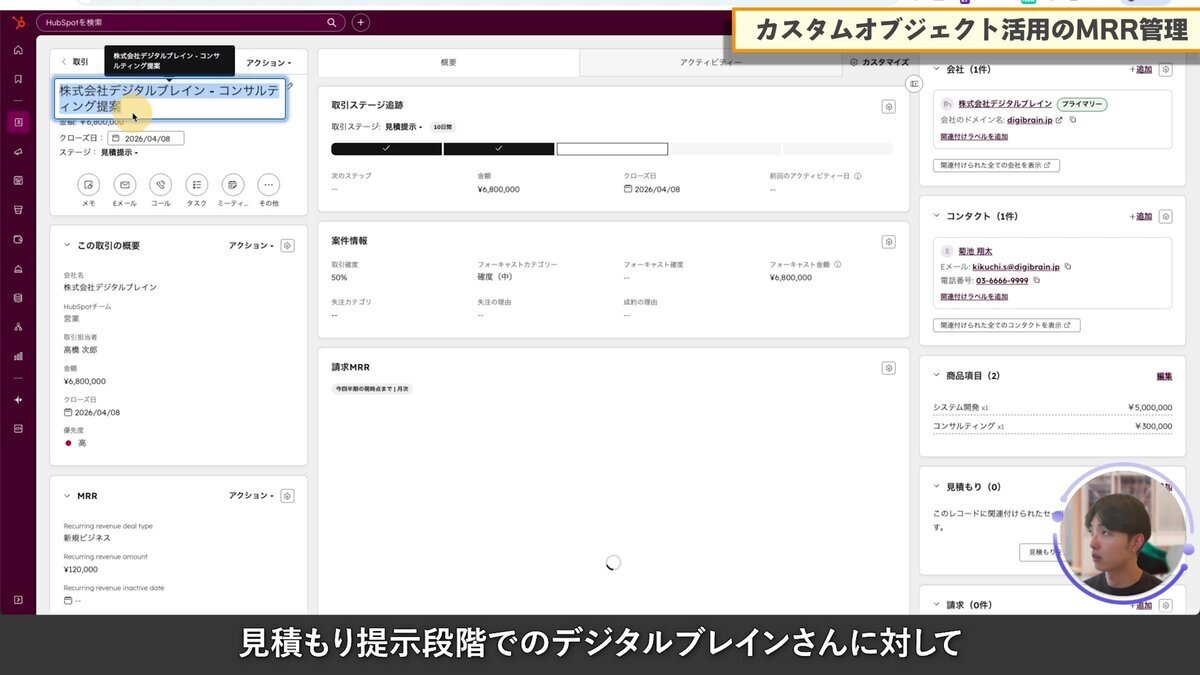
Task: Open the ミーティング scheduling icon
Action: 232,186
